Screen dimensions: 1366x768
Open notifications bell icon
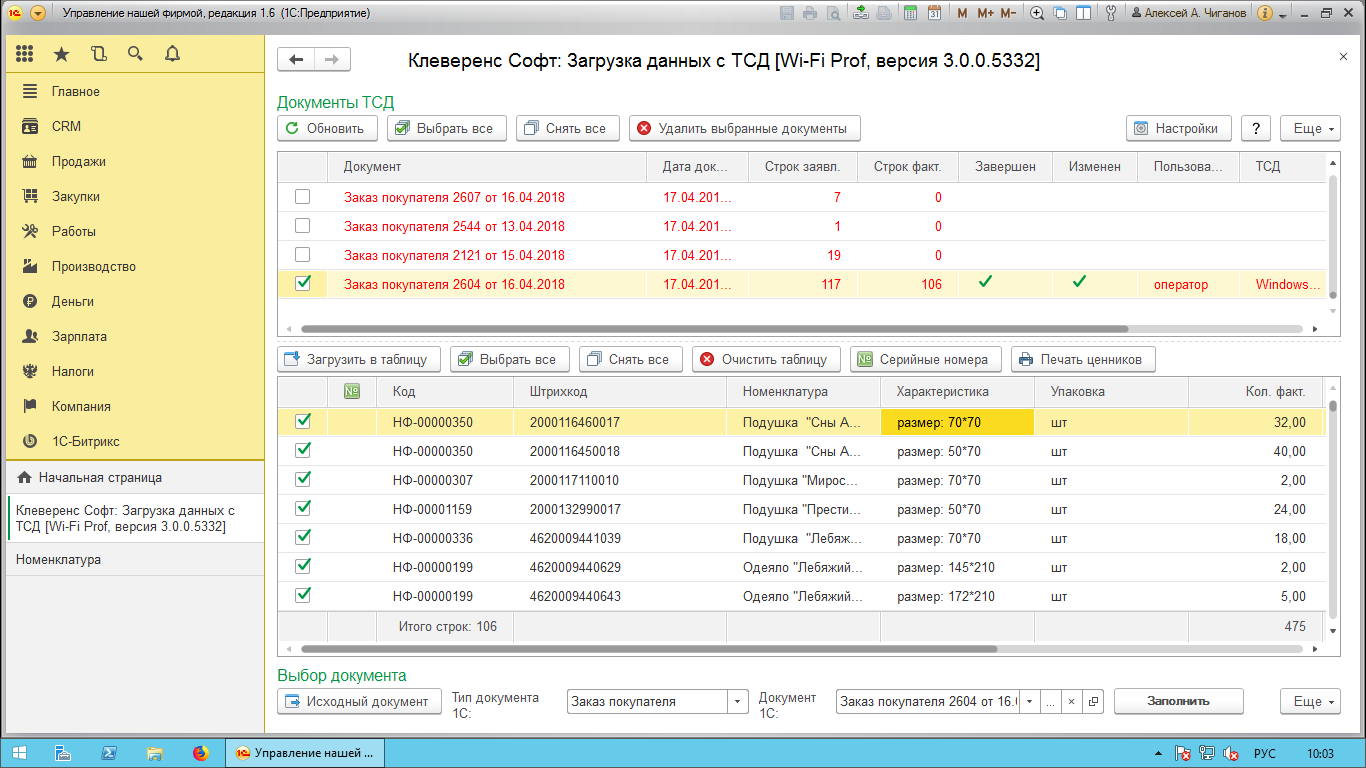point(172,54)
